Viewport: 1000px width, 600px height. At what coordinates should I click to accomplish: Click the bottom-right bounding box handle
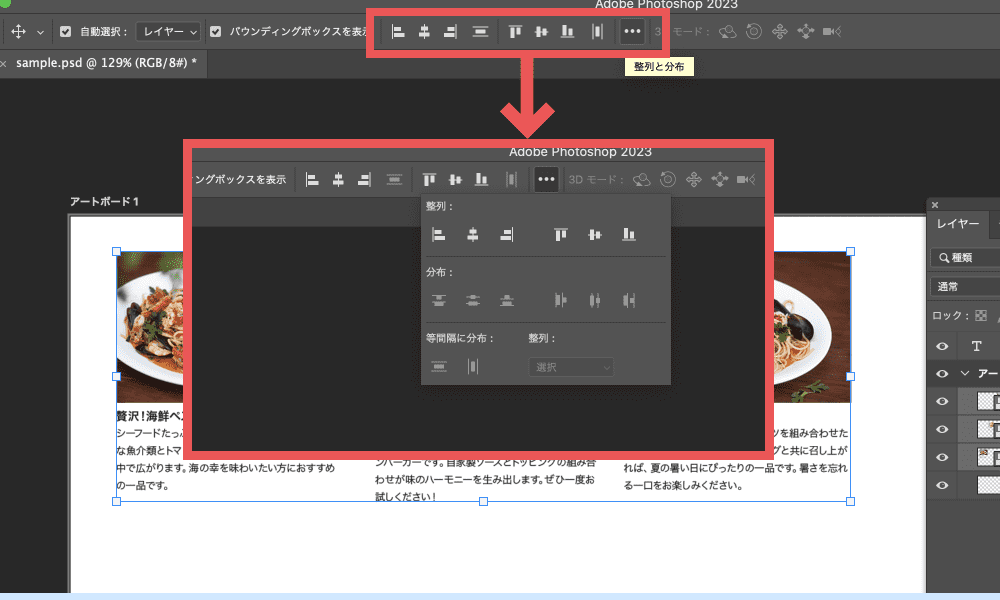coord(850,502)
